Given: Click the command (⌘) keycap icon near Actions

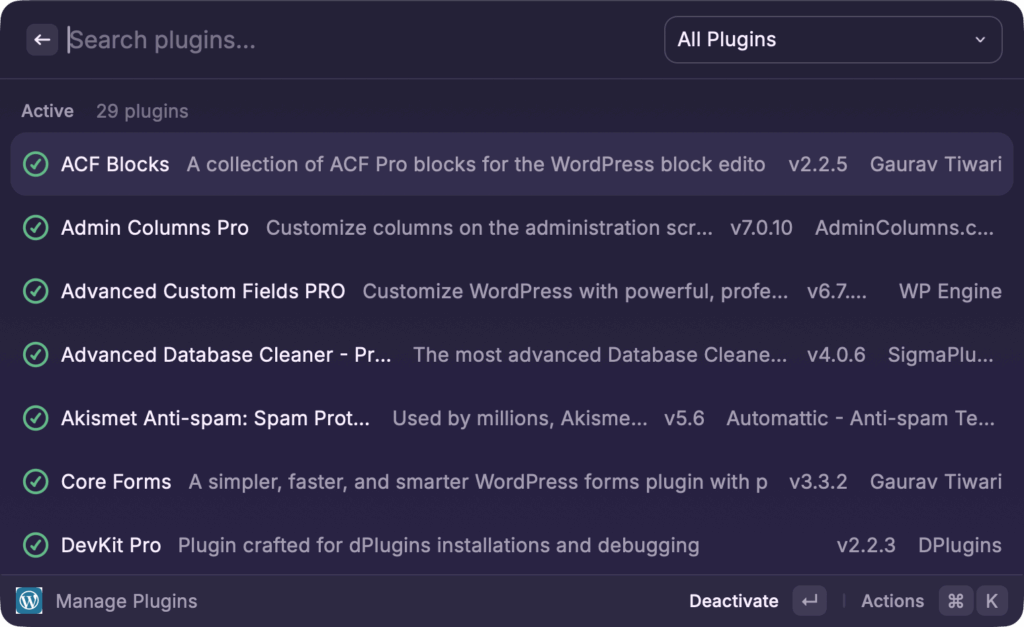Looking at the screenshot, I should (x=955, y=600).
